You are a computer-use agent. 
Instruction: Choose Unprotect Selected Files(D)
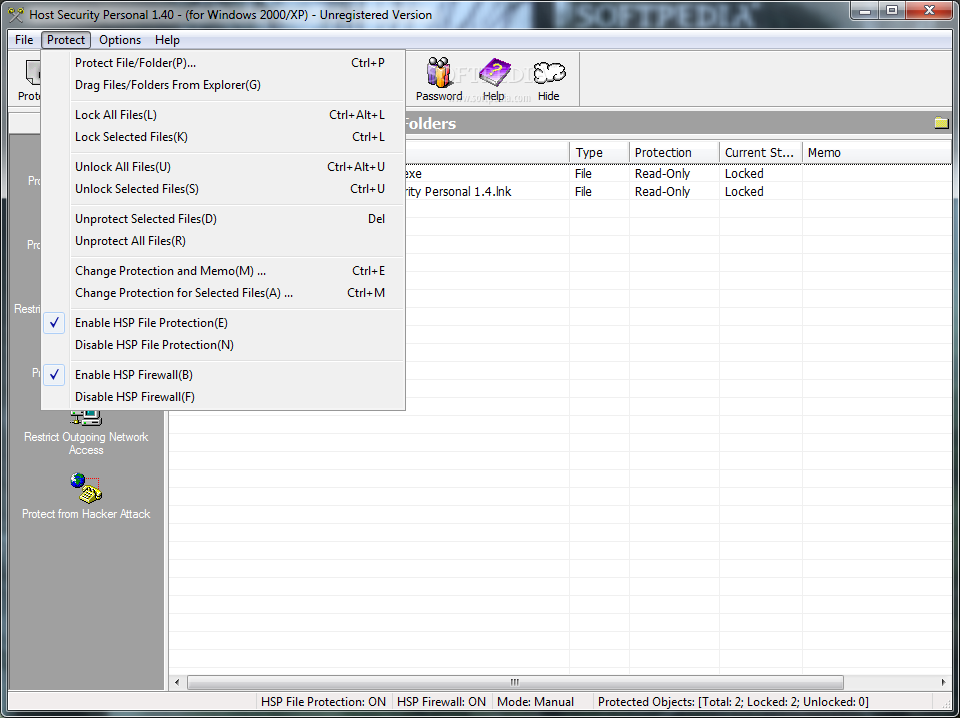click(x=223, y=219)
